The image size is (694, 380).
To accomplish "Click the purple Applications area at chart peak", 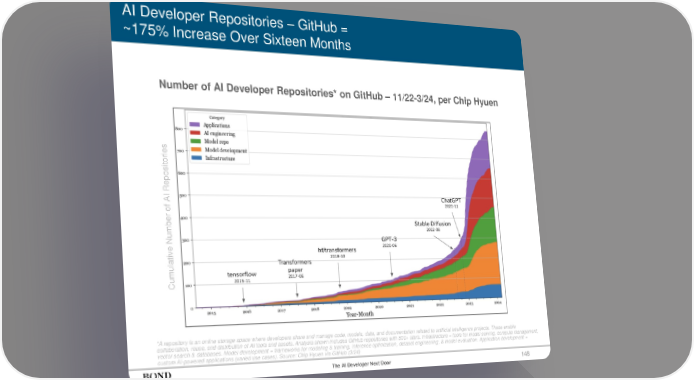I will tap(480, 155).
